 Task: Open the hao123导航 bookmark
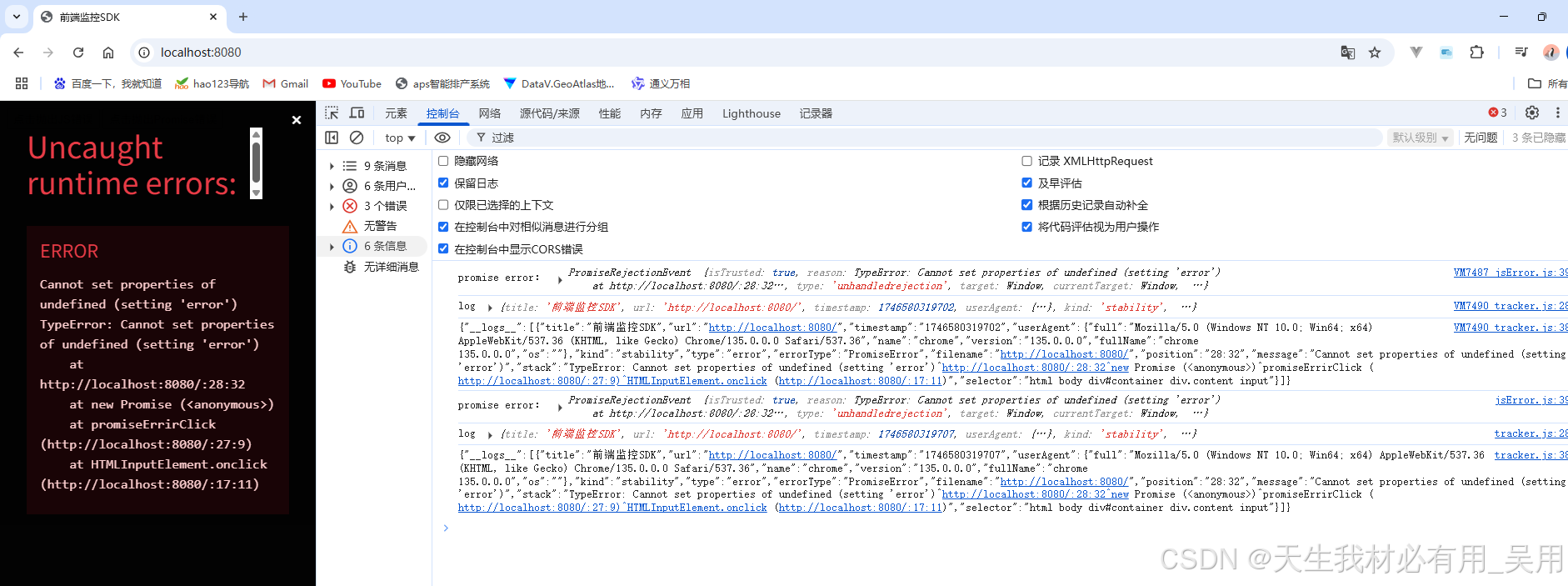pyautogui.click(x=212, y=83)
